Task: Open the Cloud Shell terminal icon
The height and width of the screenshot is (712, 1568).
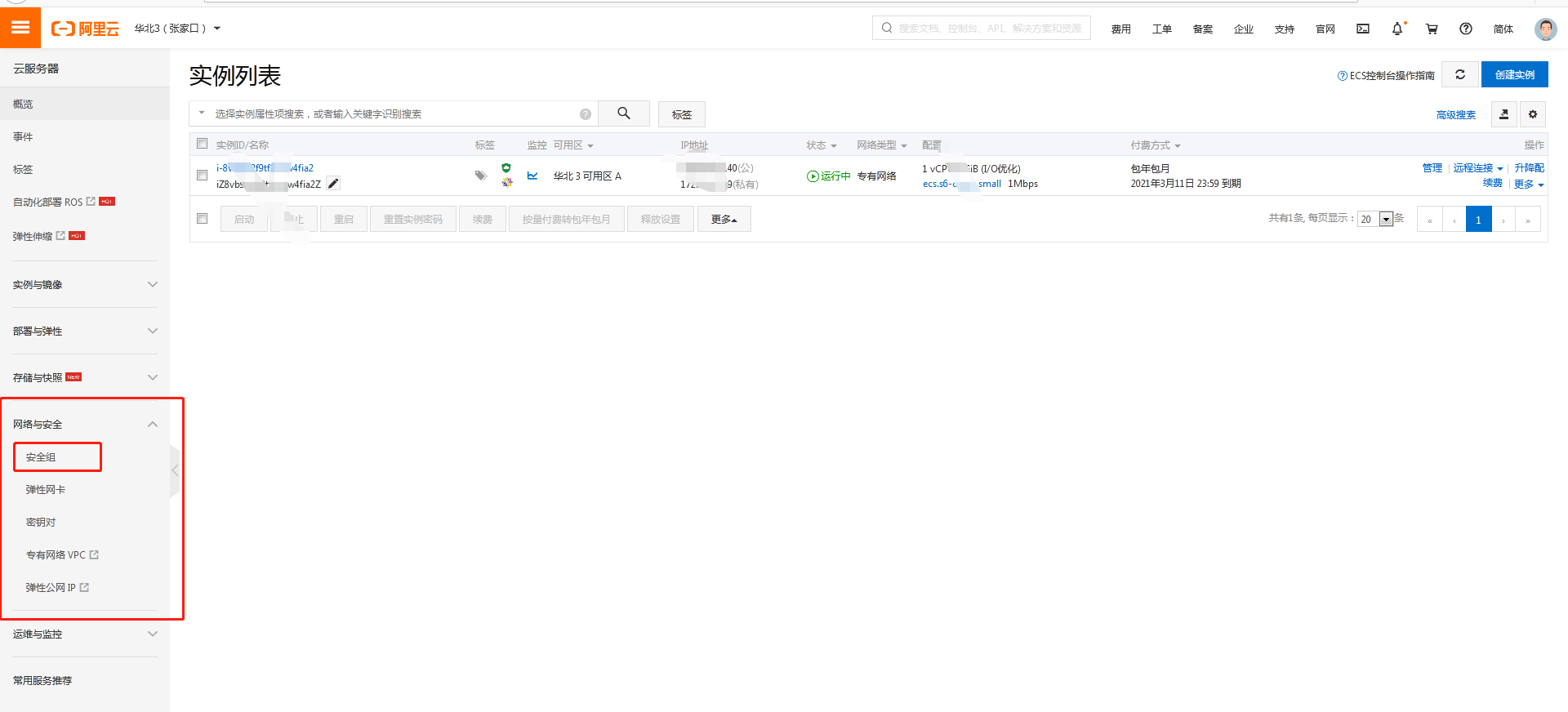Action: (x=1363, y=29)
